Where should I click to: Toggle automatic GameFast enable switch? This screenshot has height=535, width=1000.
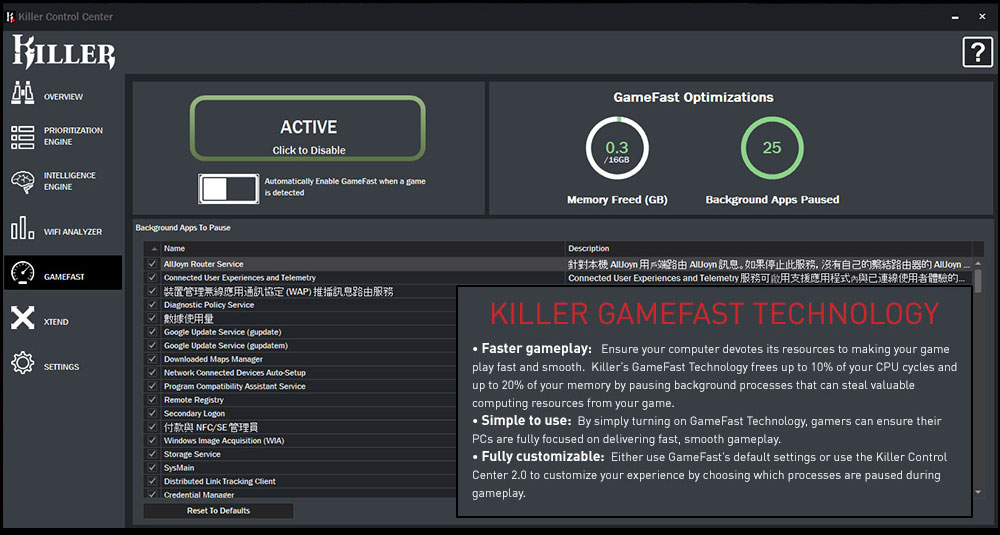tap(228, 189)
